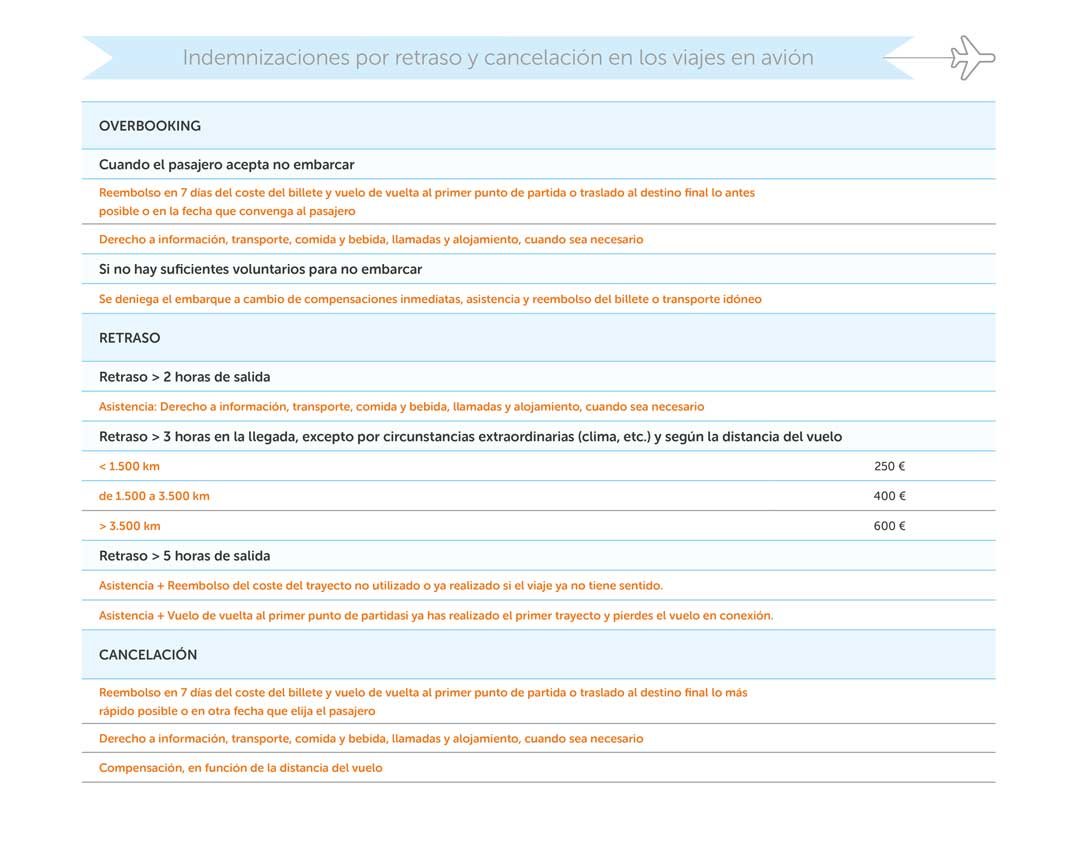The image size is (1080, 847).
Task: Select the 600 € compensation amount
Action: coord(887,525)
